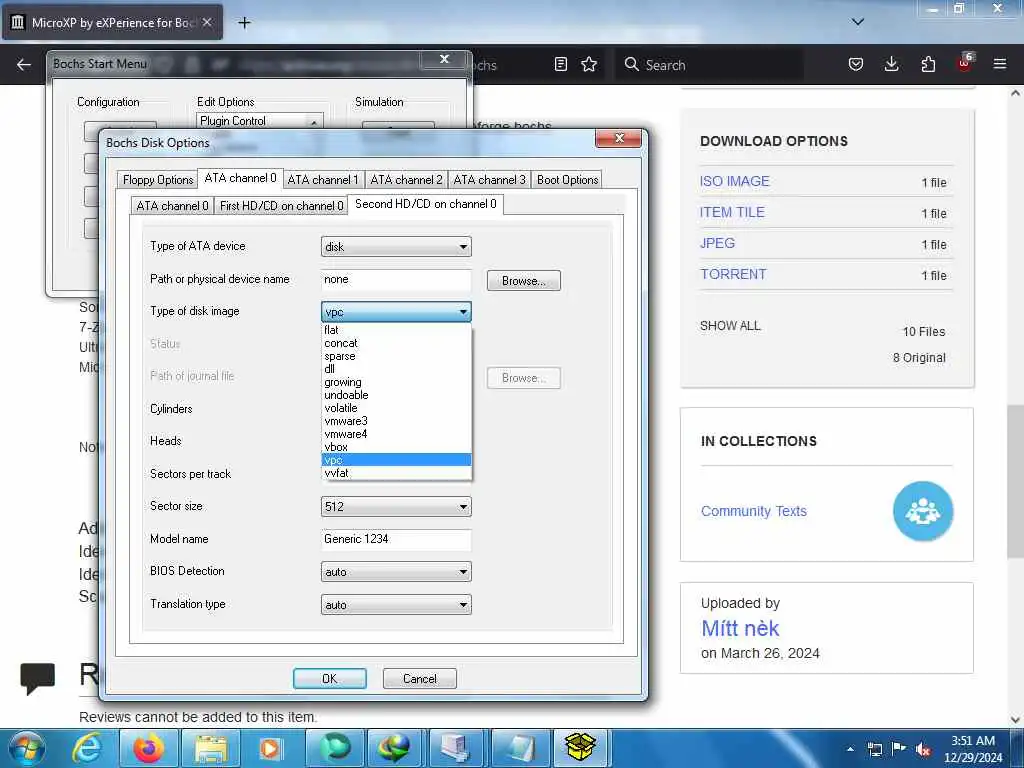The height and width of the screenshot is (768, 1024).
Task: Choose undoable in disk image list
Action: tap(396, 395)
